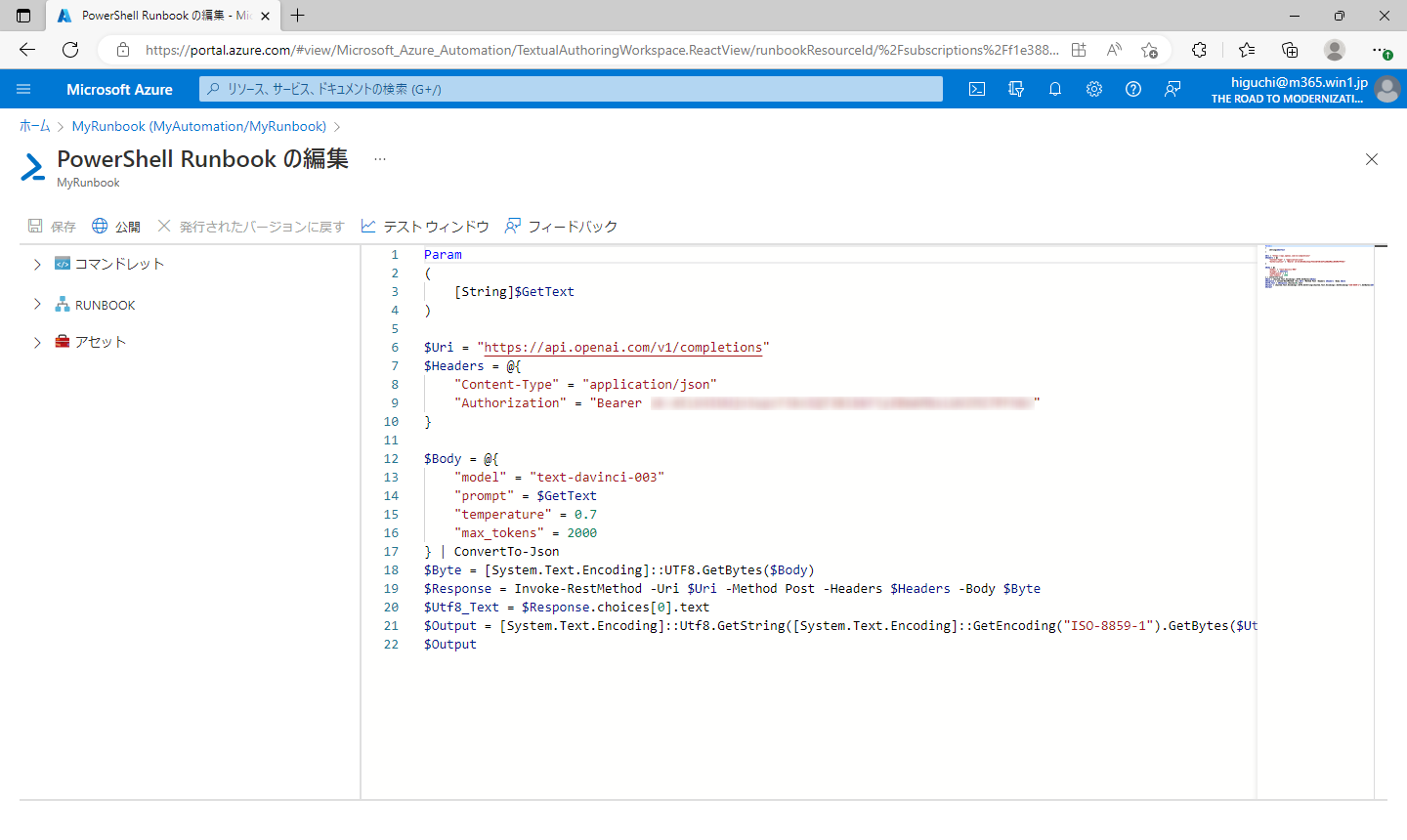Select the コマンドレット tree label
1407x840 pixels.
119,264
